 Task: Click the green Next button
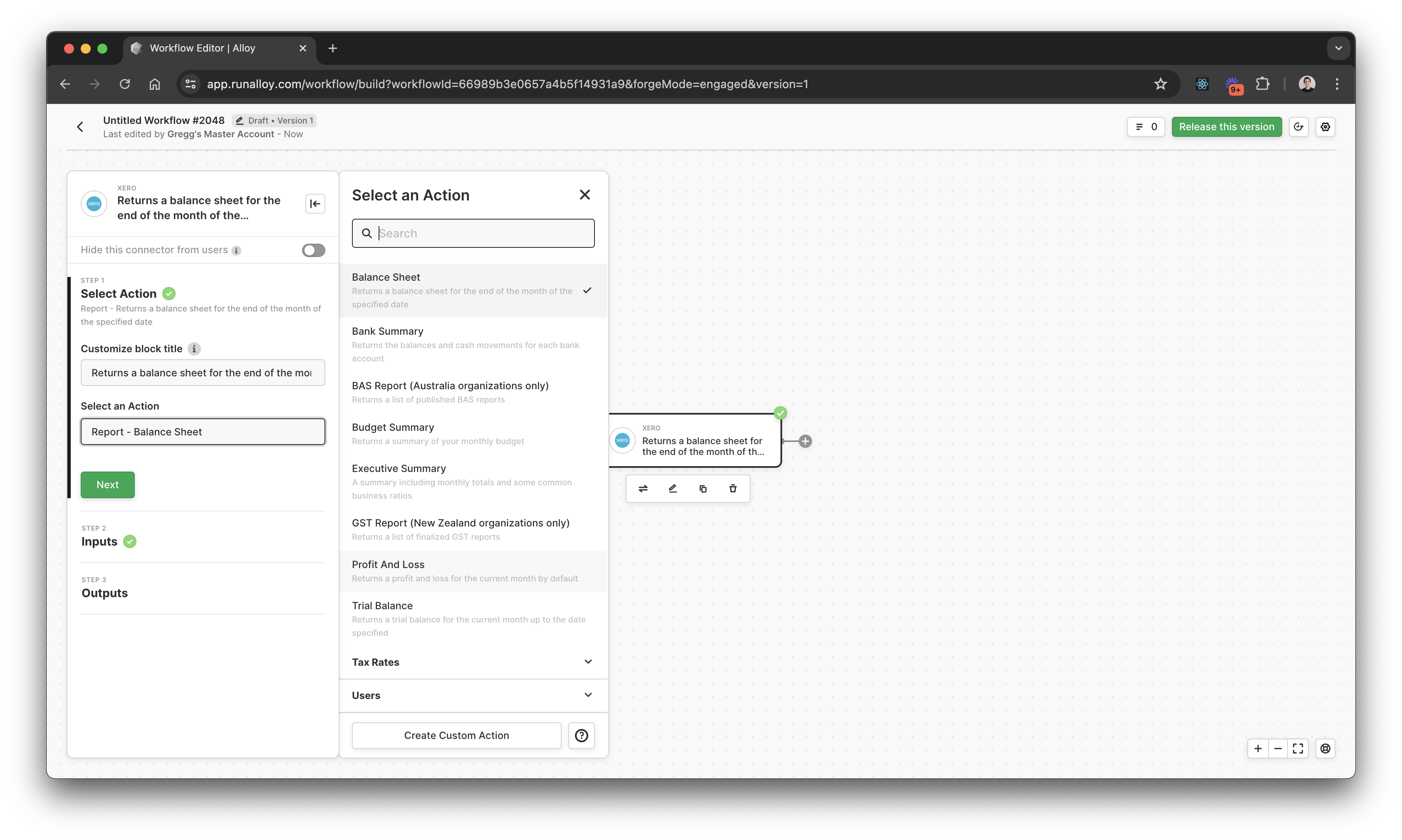pyautogui.click(x=108, y=484)
